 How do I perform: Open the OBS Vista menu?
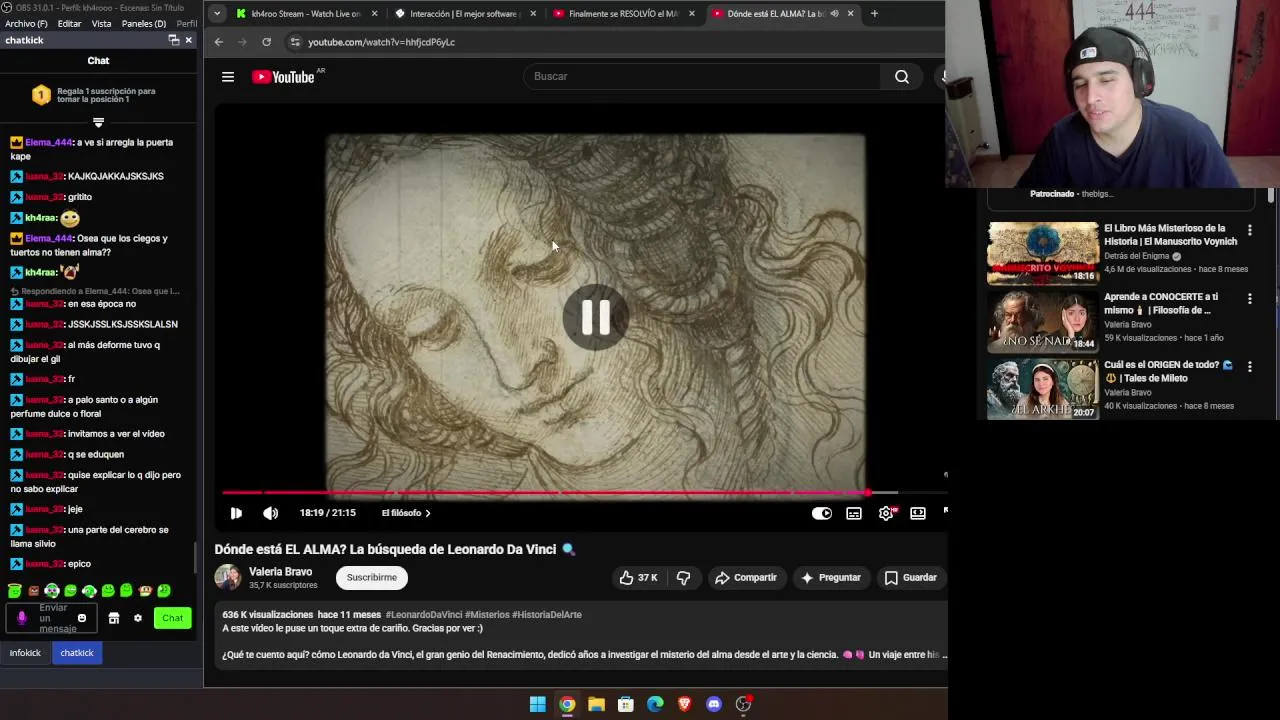[x=101, y=23]
